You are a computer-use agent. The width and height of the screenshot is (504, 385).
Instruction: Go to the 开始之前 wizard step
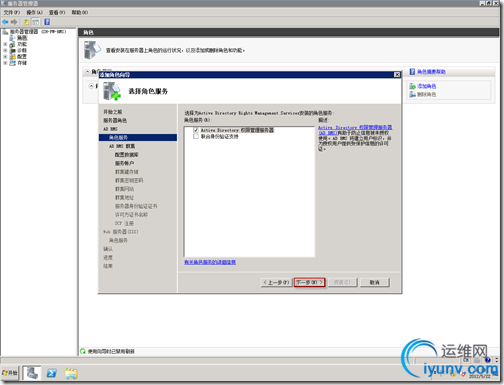pyautogui.click(x=113, y=112)
